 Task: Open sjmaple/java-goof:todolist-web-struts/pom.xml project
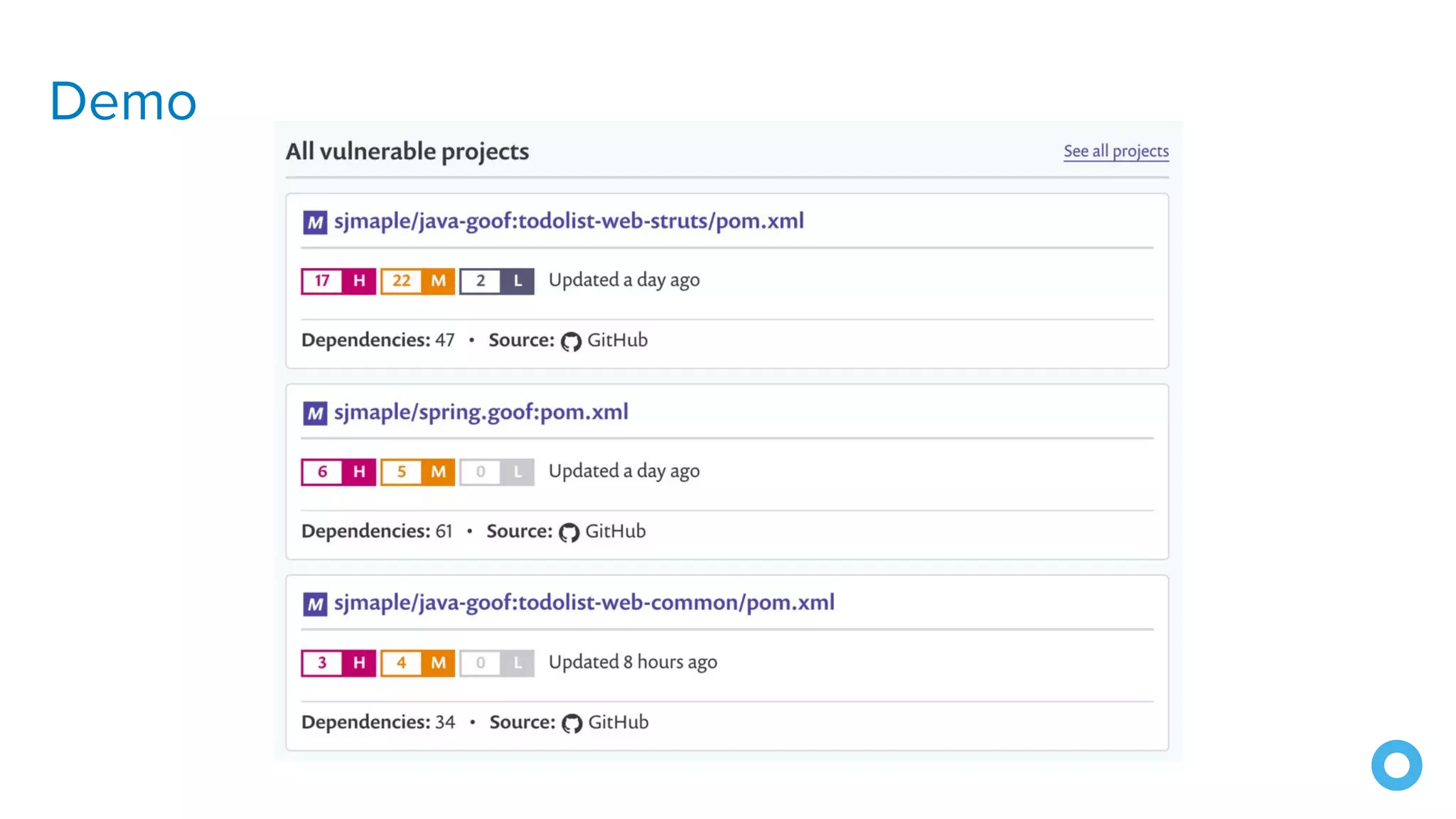[569, 221]
